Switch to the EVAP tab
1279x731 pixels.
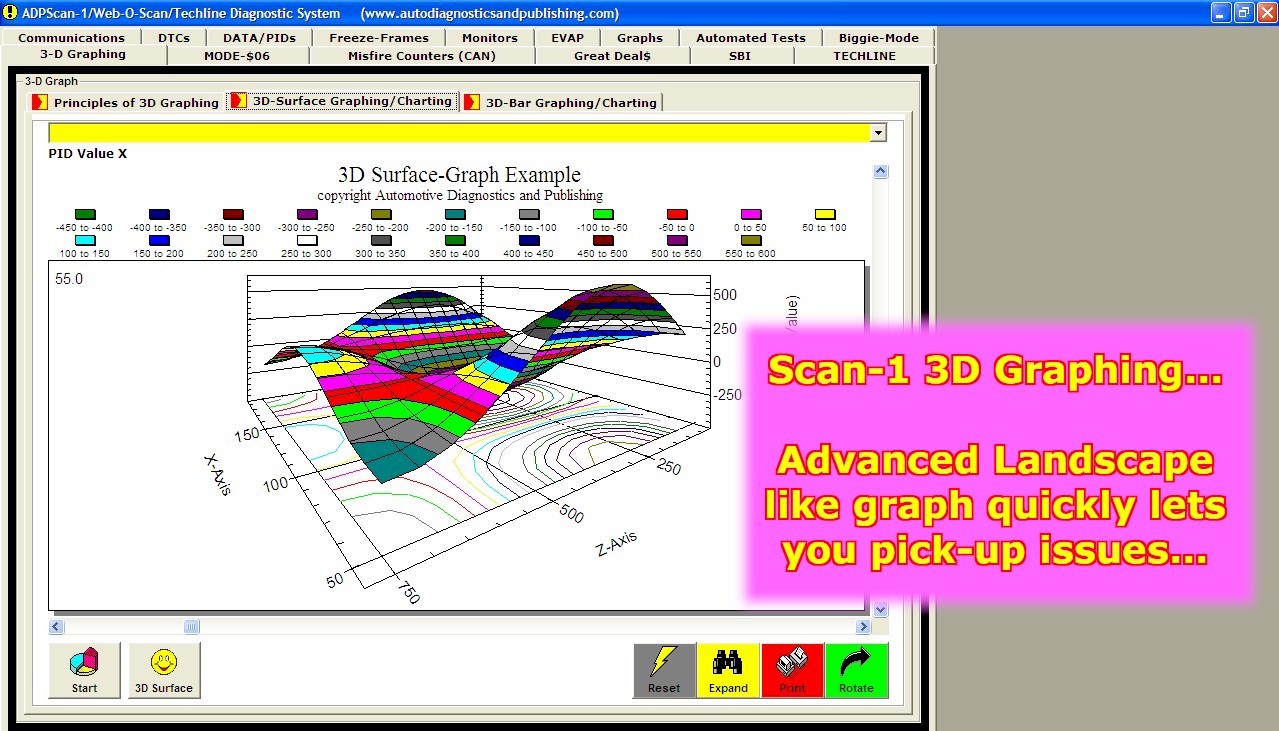click(567, 38)
